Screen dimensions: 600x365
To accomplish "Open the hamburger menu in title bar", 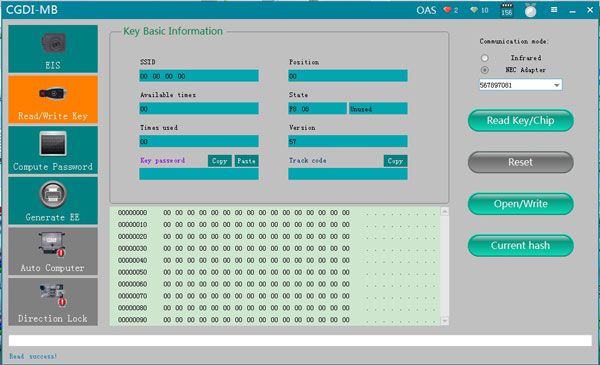I will pos(554,10).
